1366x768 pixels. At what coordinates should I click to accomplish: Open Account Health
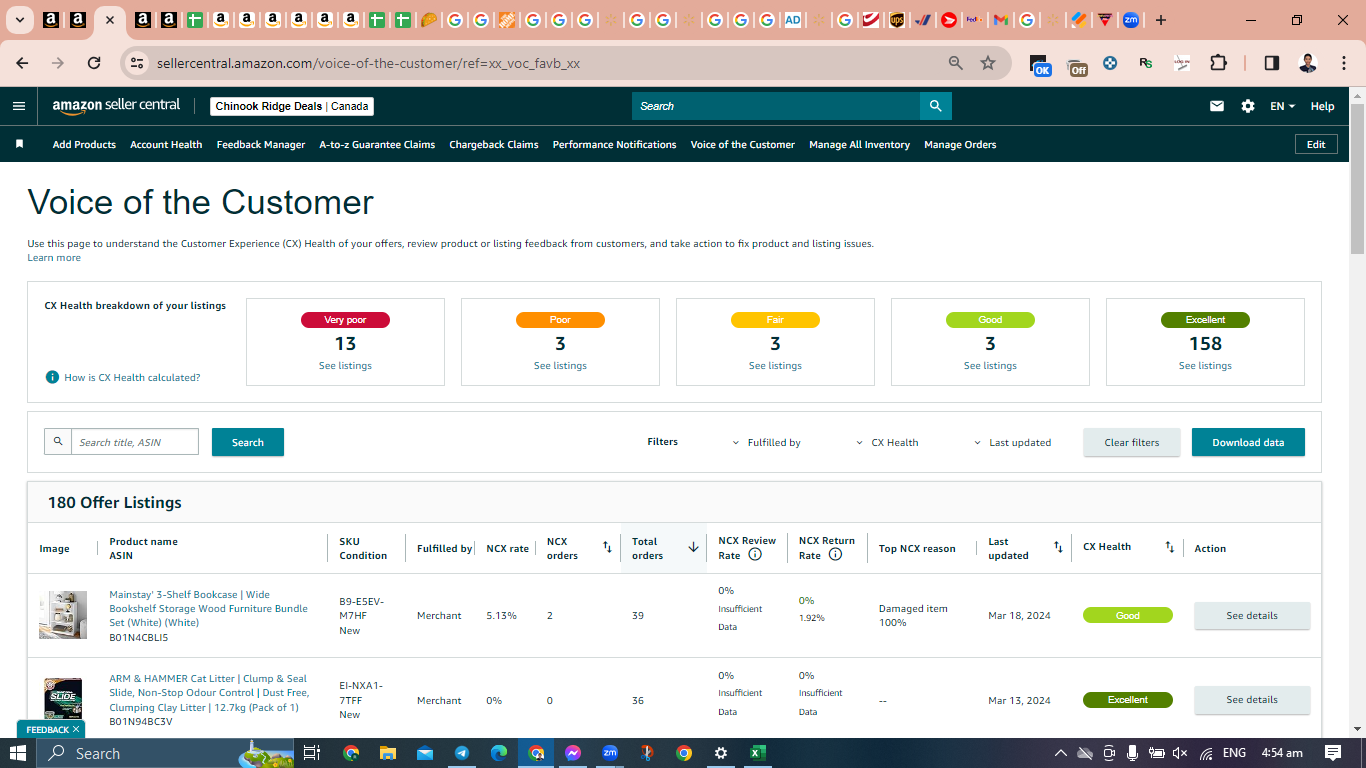pyautogui.click(x=166, y=144)
